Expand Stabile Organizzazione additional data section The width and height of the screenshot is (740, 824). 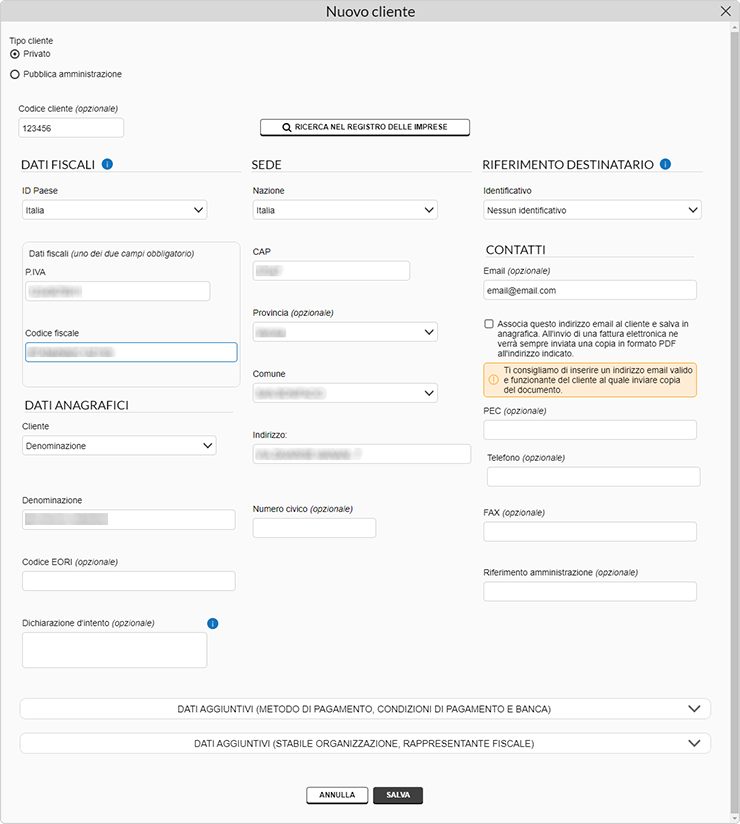coord(365,744)
